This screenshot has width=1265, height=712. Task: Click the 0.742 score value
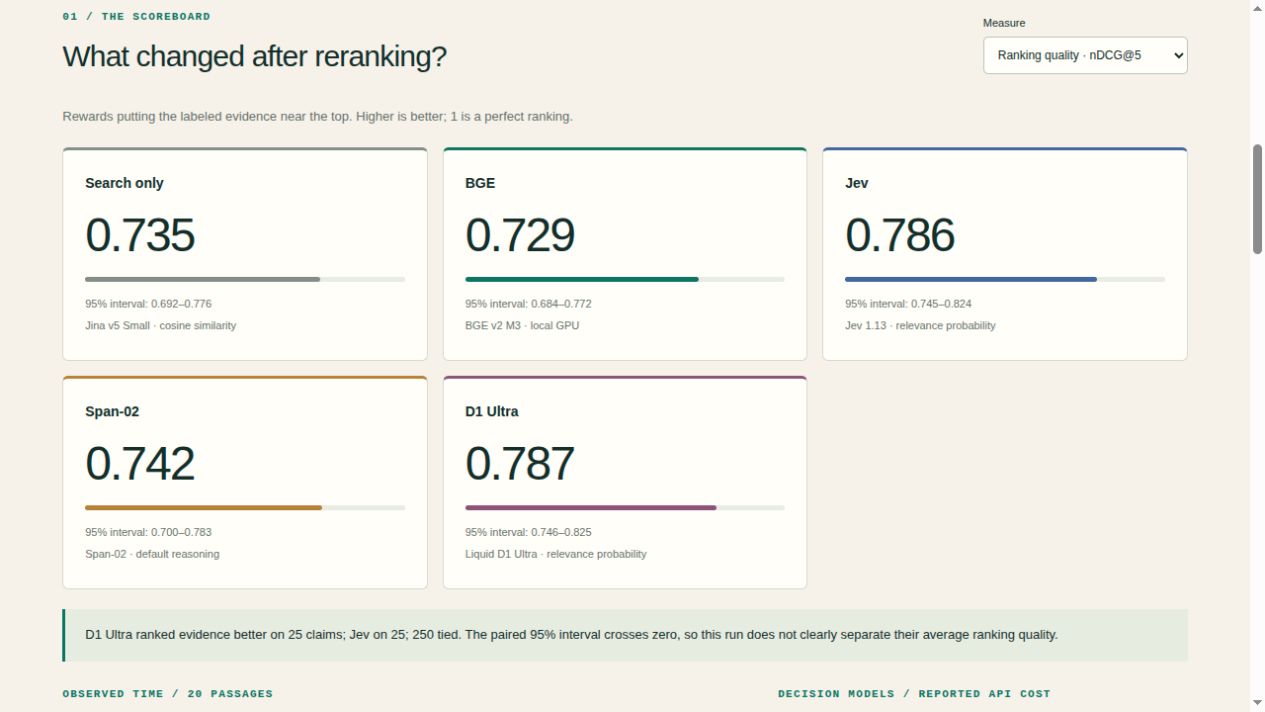point(140,464)
